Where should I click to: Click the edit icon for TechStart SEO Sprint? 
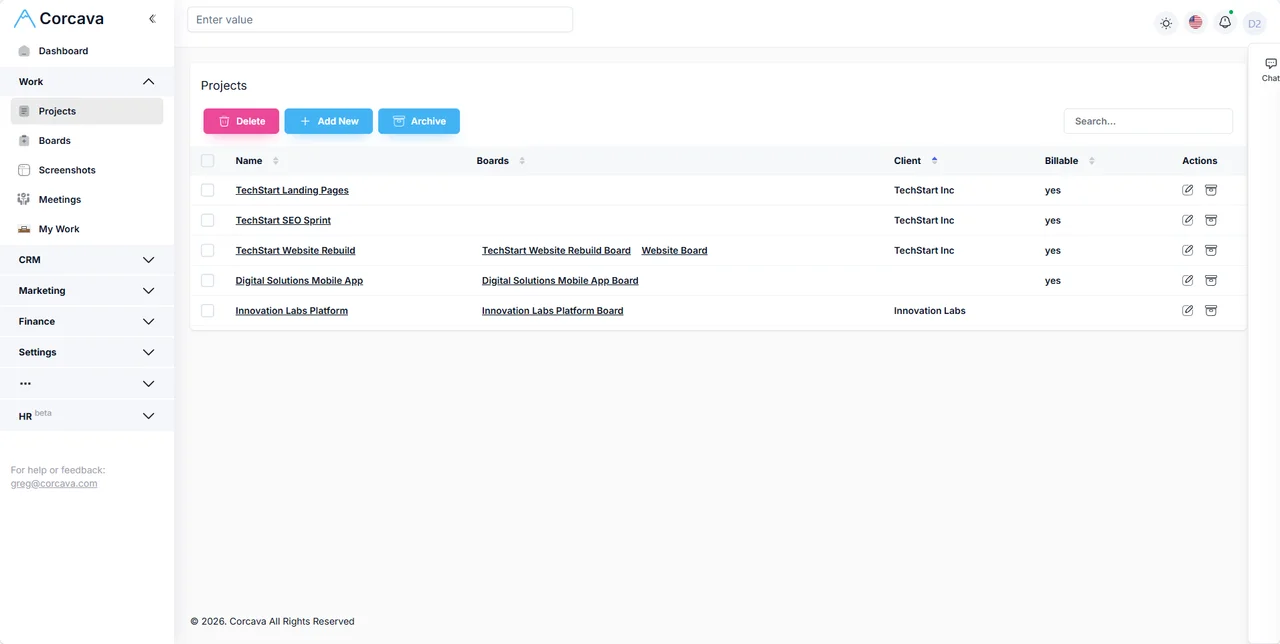[1187, 220]
